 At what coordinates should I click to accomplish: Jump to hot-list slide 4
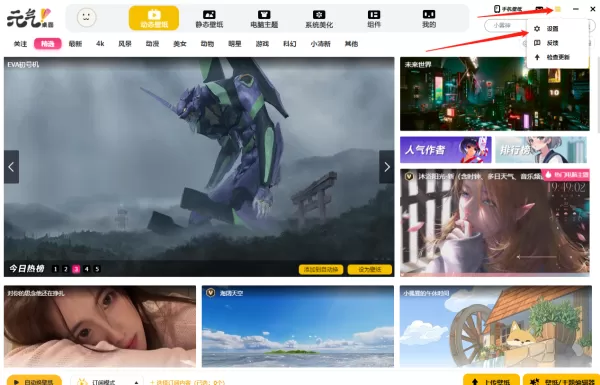(86, 269)
